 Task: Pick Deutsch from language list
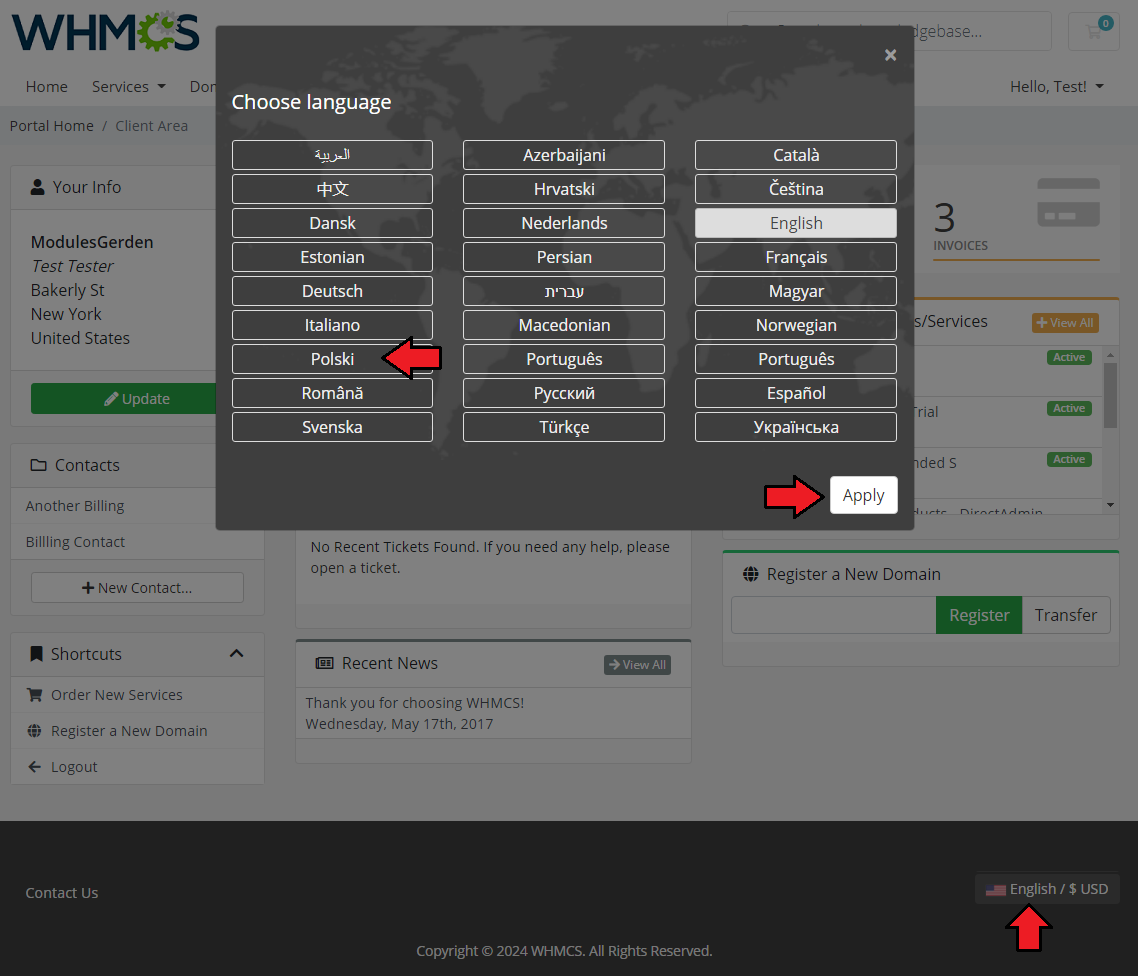332,291
